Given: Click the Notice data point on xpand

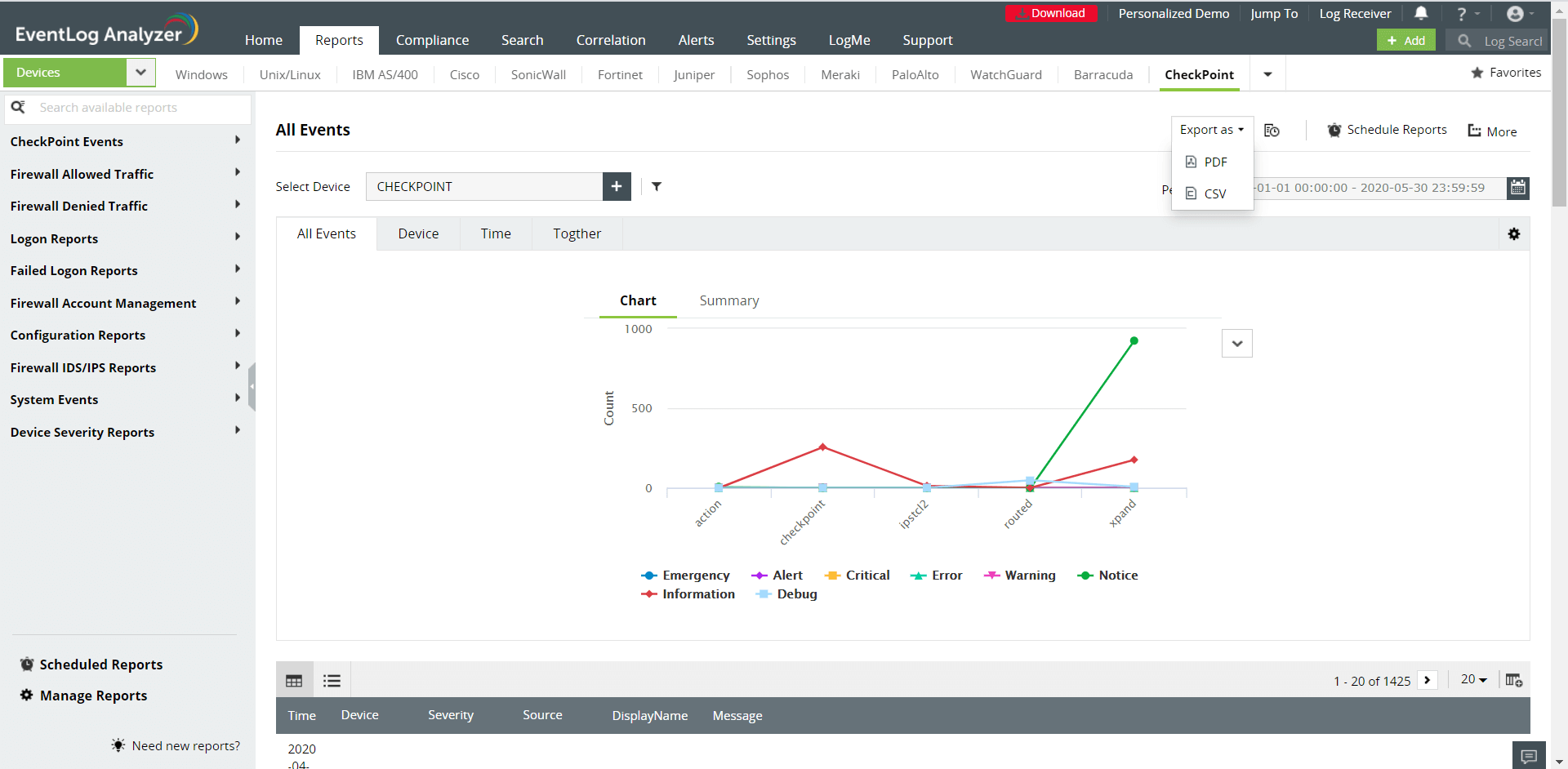Looking at the screenshot, I should click(x=1134, y=340).
